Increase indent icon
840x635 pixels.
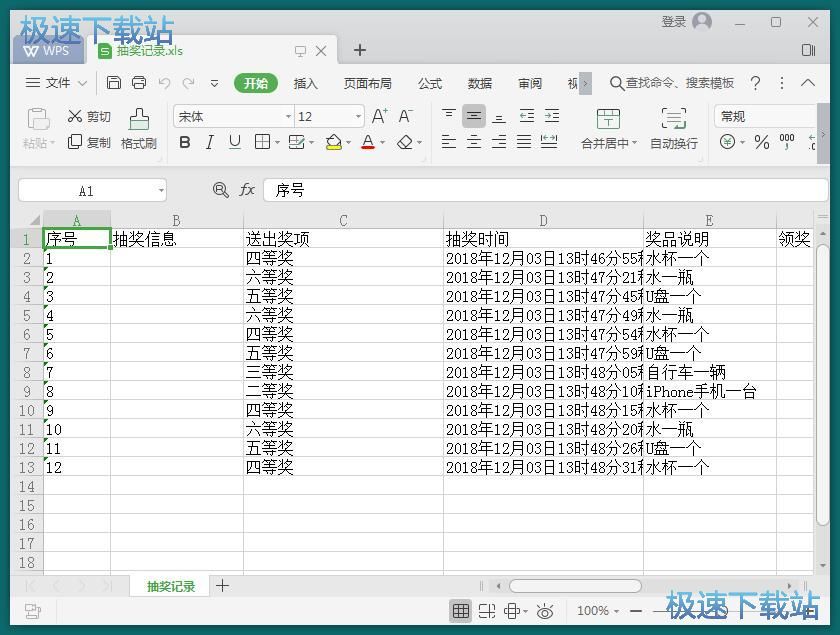(x=552, y=116)
